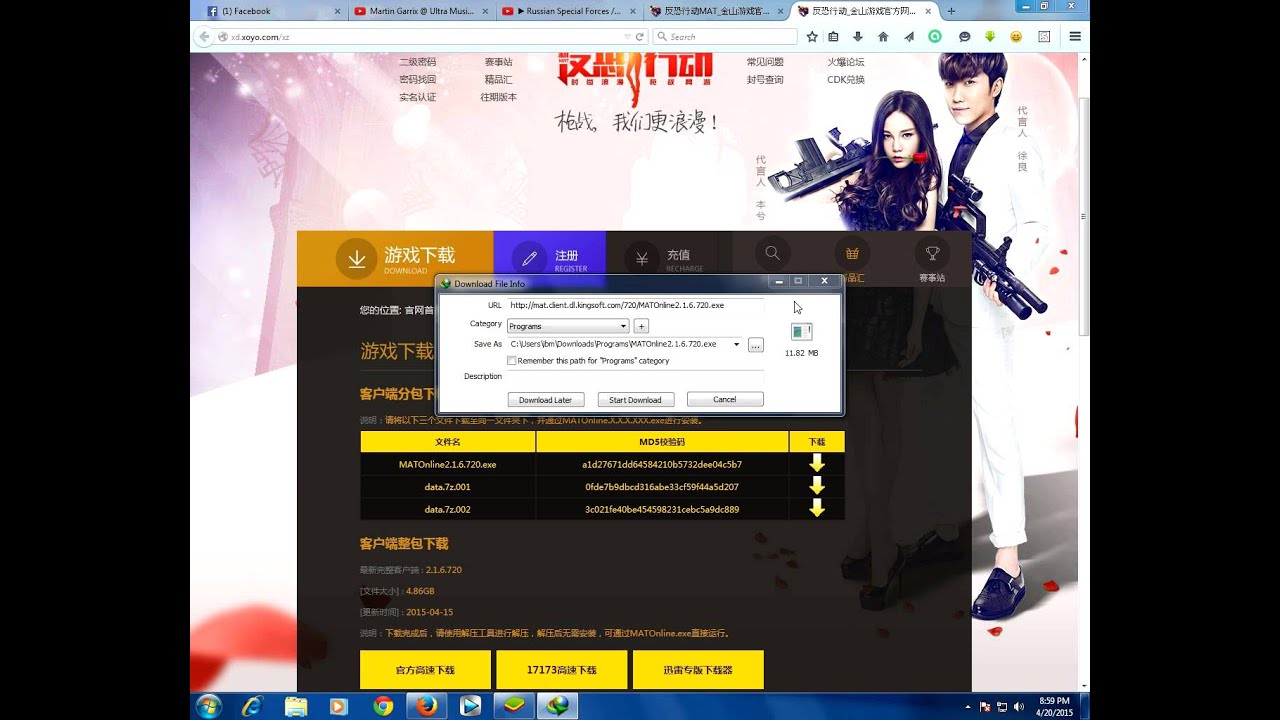Add a new category with plus button
Image resolution: width=1280 pixels, height=720 pixels.
pyautogui.click(x=641, y=326)
